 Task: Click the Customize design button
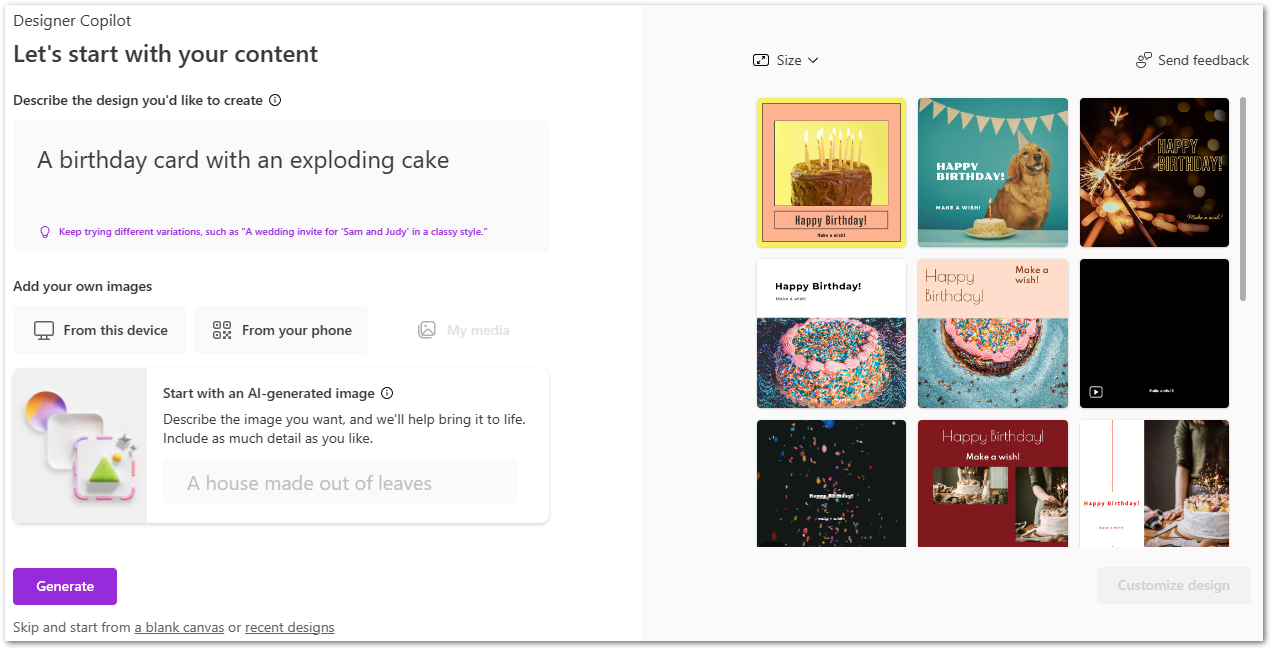point(1173,585)
